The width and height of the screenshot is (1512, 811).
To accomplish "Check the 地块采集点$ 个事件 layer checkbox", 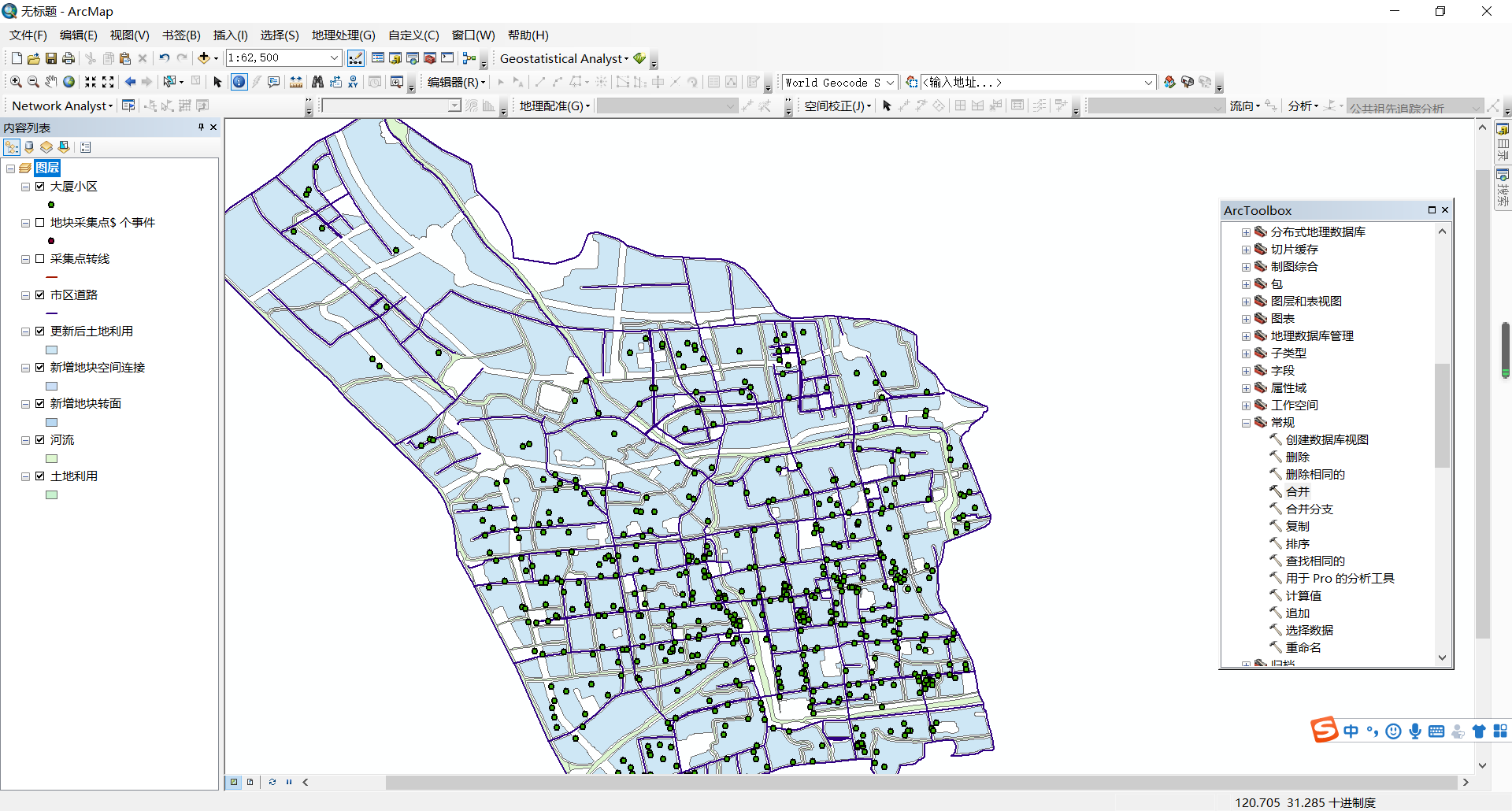I will (x=39, y=223).
